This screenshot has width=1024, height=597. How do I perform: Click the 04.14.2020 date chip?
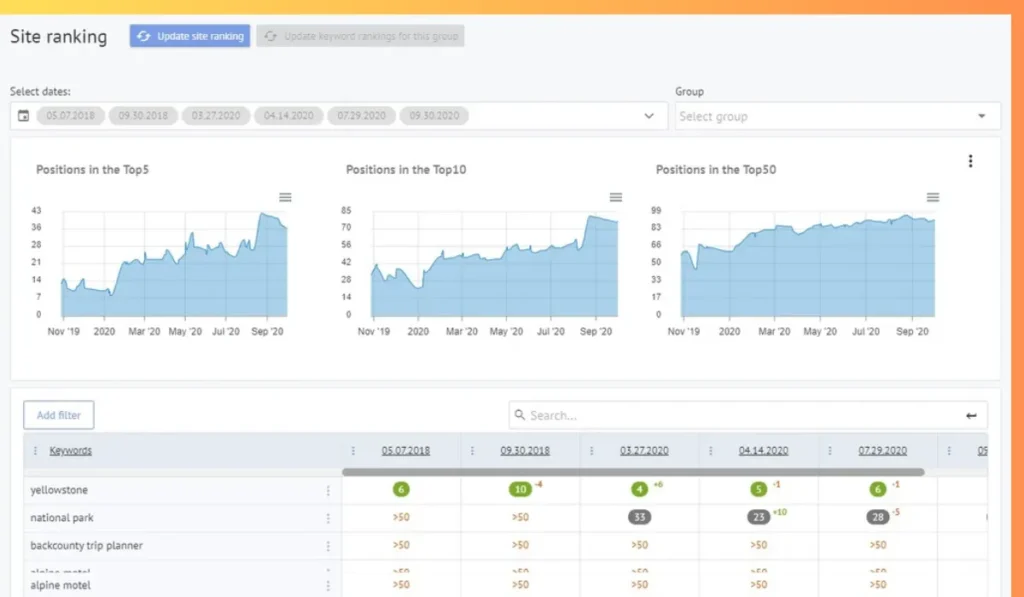tap(289, 116)
